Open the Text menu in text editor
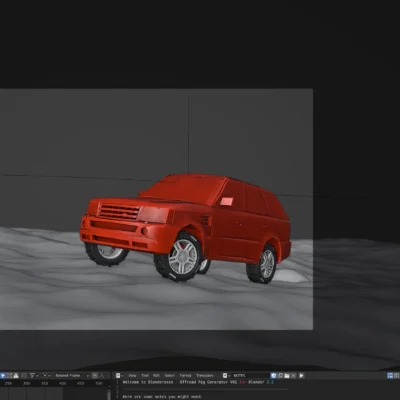The width and height of the screenshot is (400, 400). [145, 375]
